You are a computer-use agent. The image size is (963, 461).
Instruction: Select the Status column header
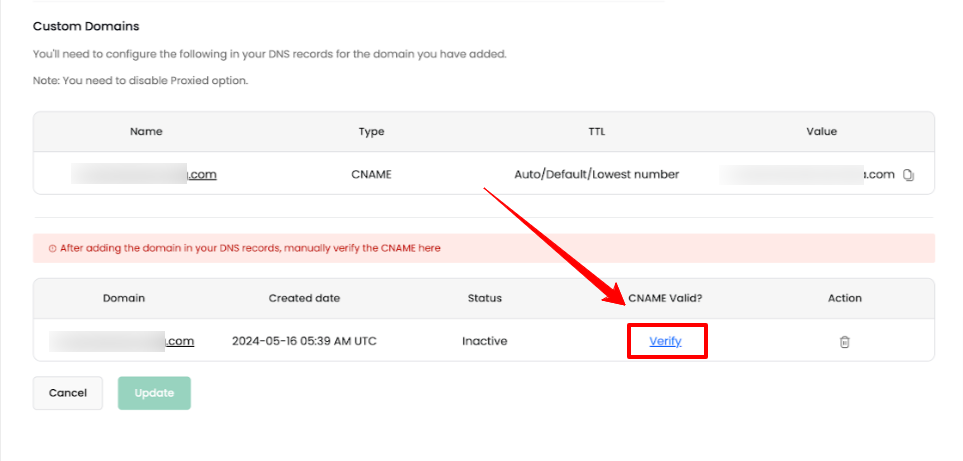coord(484,298)
